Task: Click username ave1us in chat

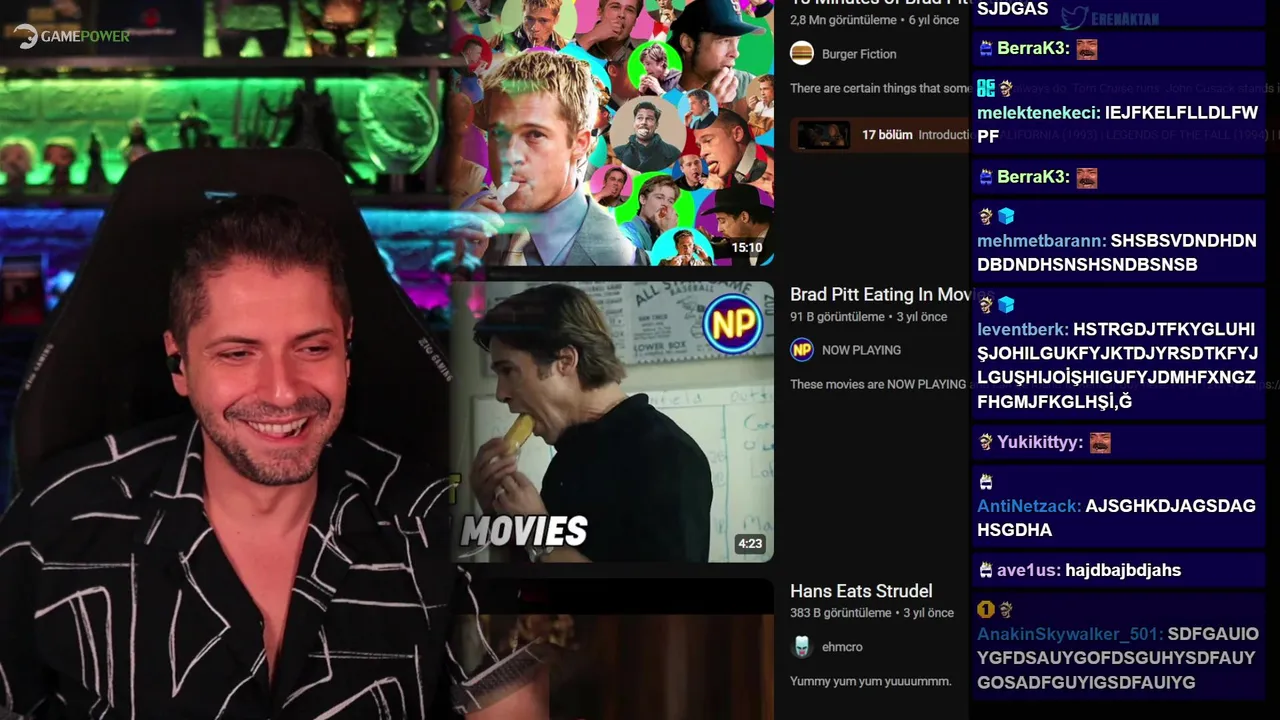Action: (x=1027, y=570)
